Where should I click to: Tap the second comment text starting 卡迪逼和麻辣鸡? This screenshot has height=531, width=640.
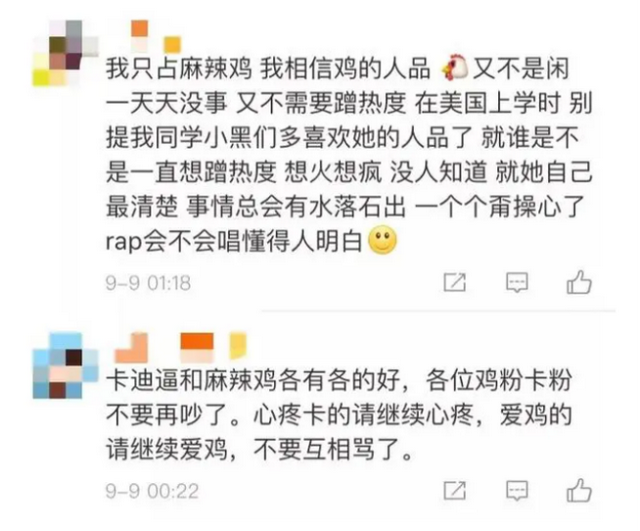click(339, 416)
